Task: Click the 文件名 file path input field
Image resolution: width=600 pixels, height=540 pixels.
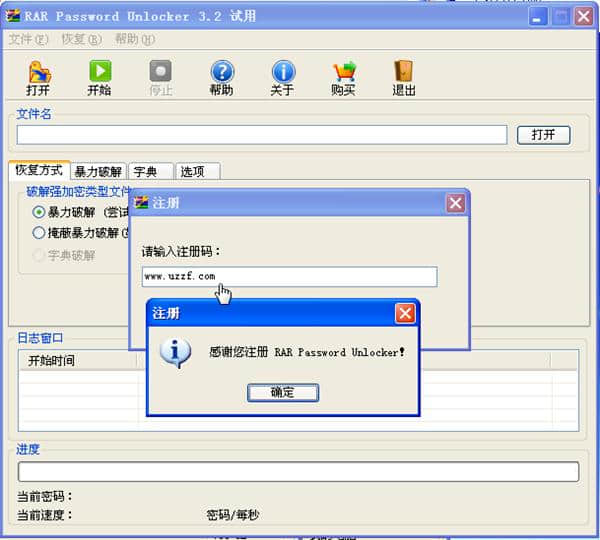Action: click(262, 135)
